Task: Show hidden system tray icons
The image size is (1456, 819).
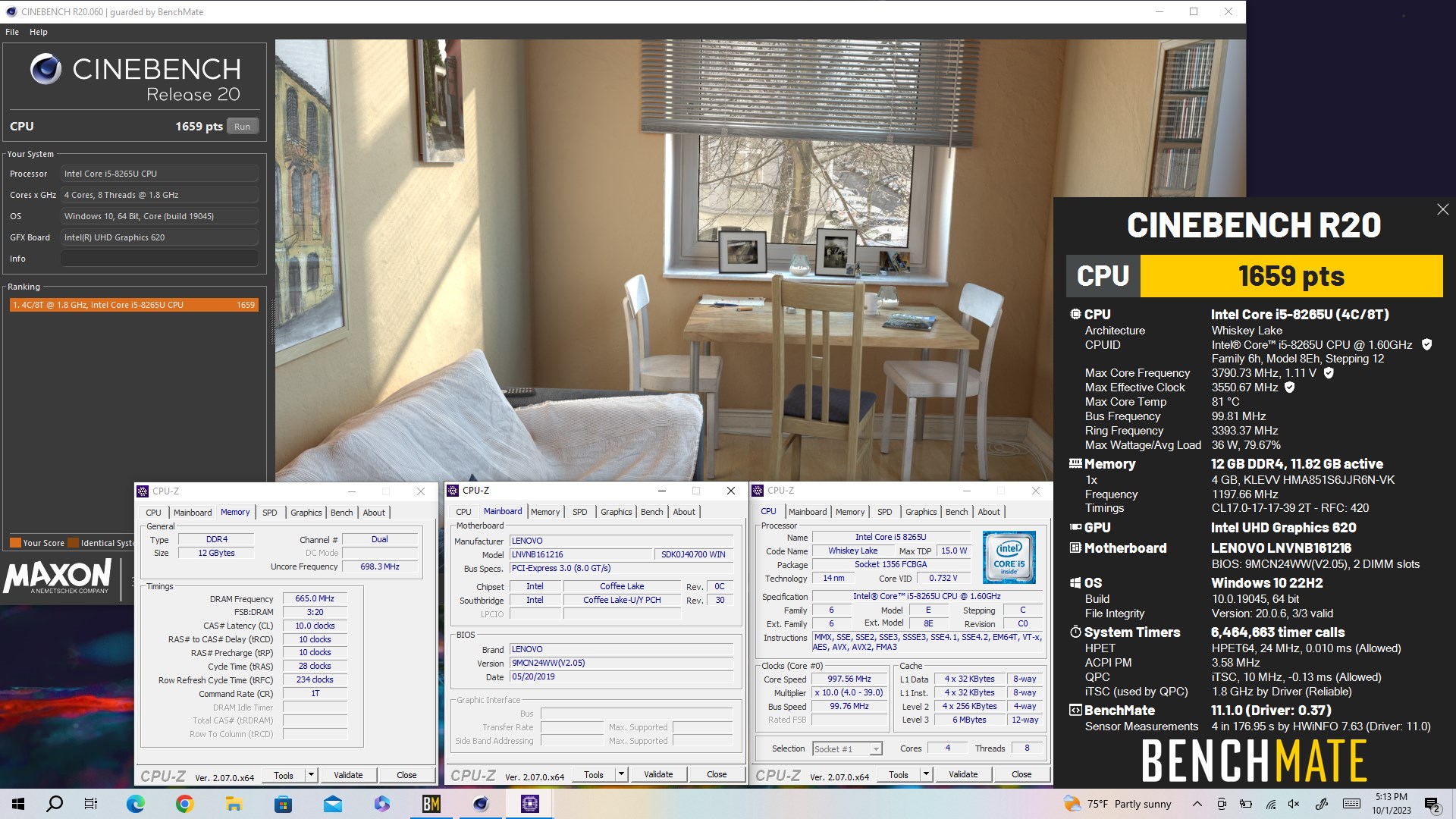Action: (1197, 804)
